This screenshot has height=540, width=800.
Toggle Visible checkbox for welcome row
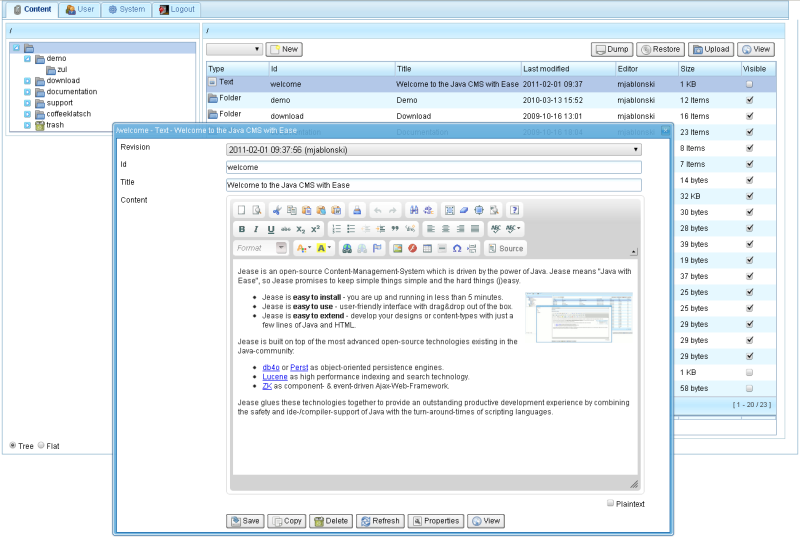pos(749,84)
